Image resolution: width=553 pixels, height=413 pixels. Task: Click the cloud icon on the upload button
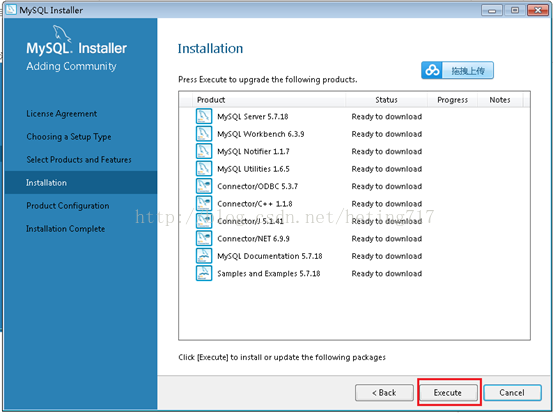(x=432, y=70)
